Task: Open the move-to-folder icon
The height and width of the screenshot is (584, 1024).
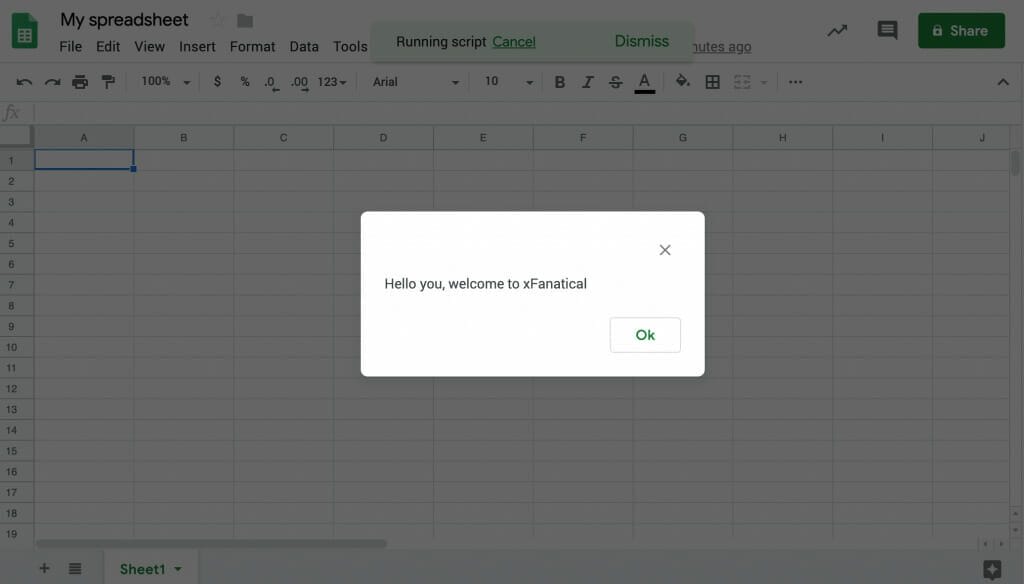Action: click(x=245, y=21)
